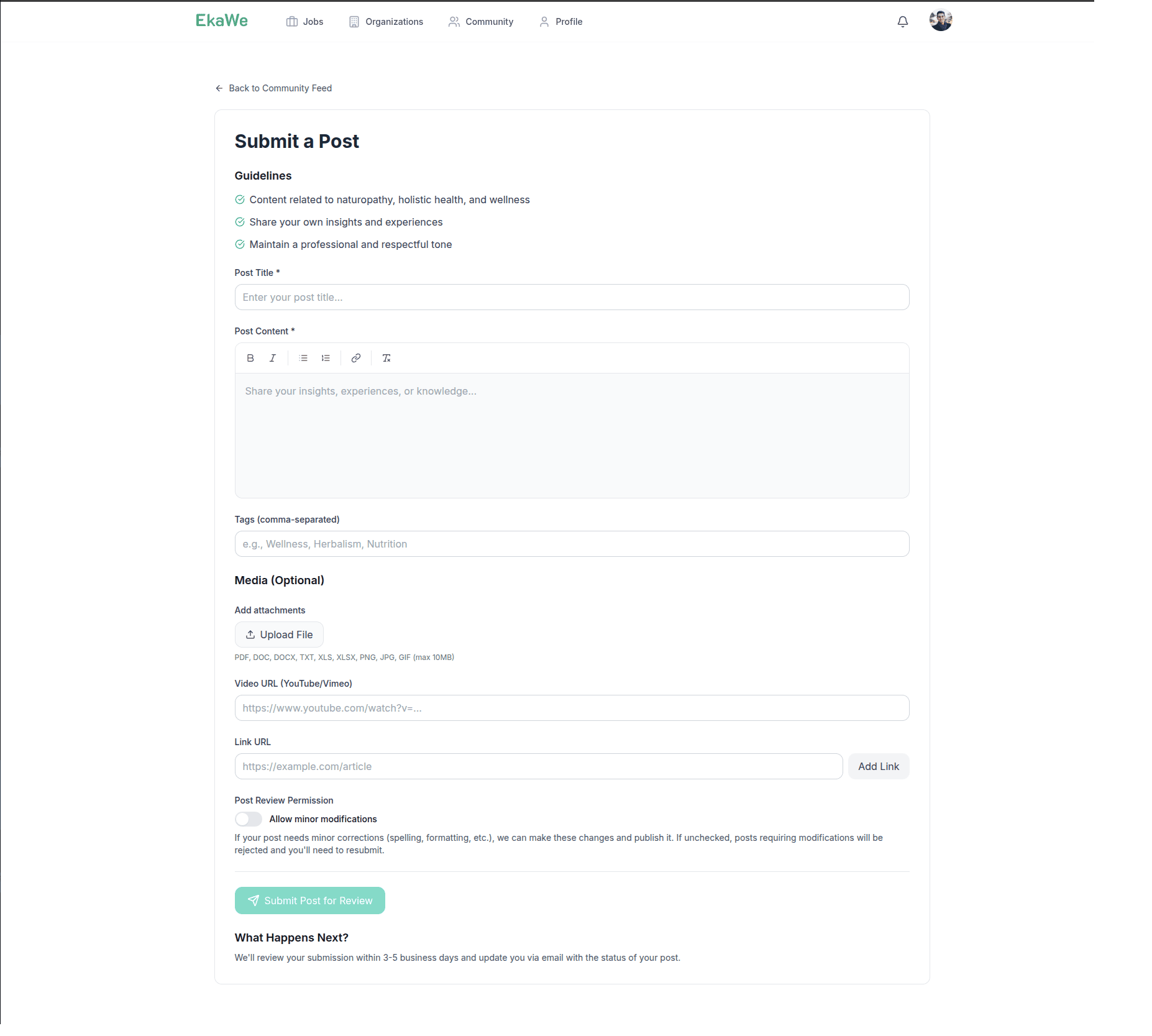Click the Jobs briefcase icon

coord(292,21)
